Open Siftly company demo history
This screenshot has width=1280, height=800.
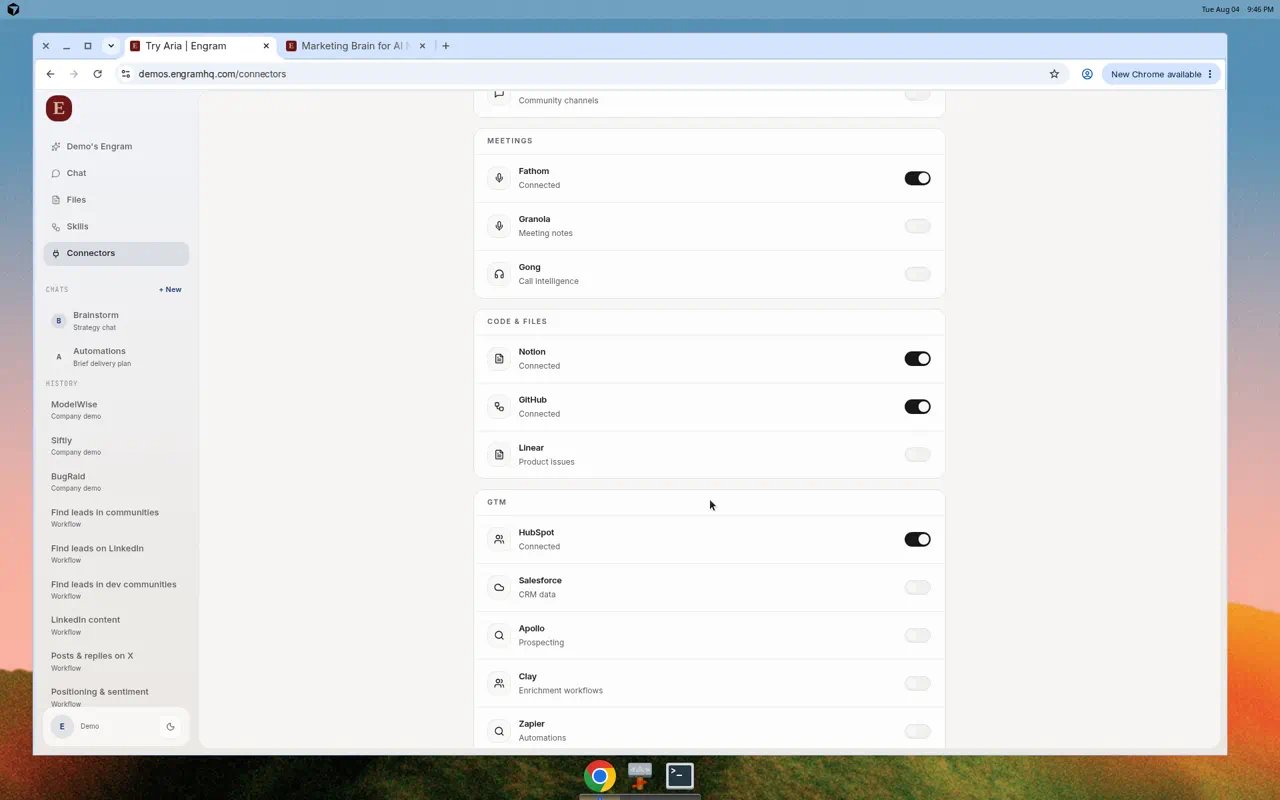pos(116,446)
